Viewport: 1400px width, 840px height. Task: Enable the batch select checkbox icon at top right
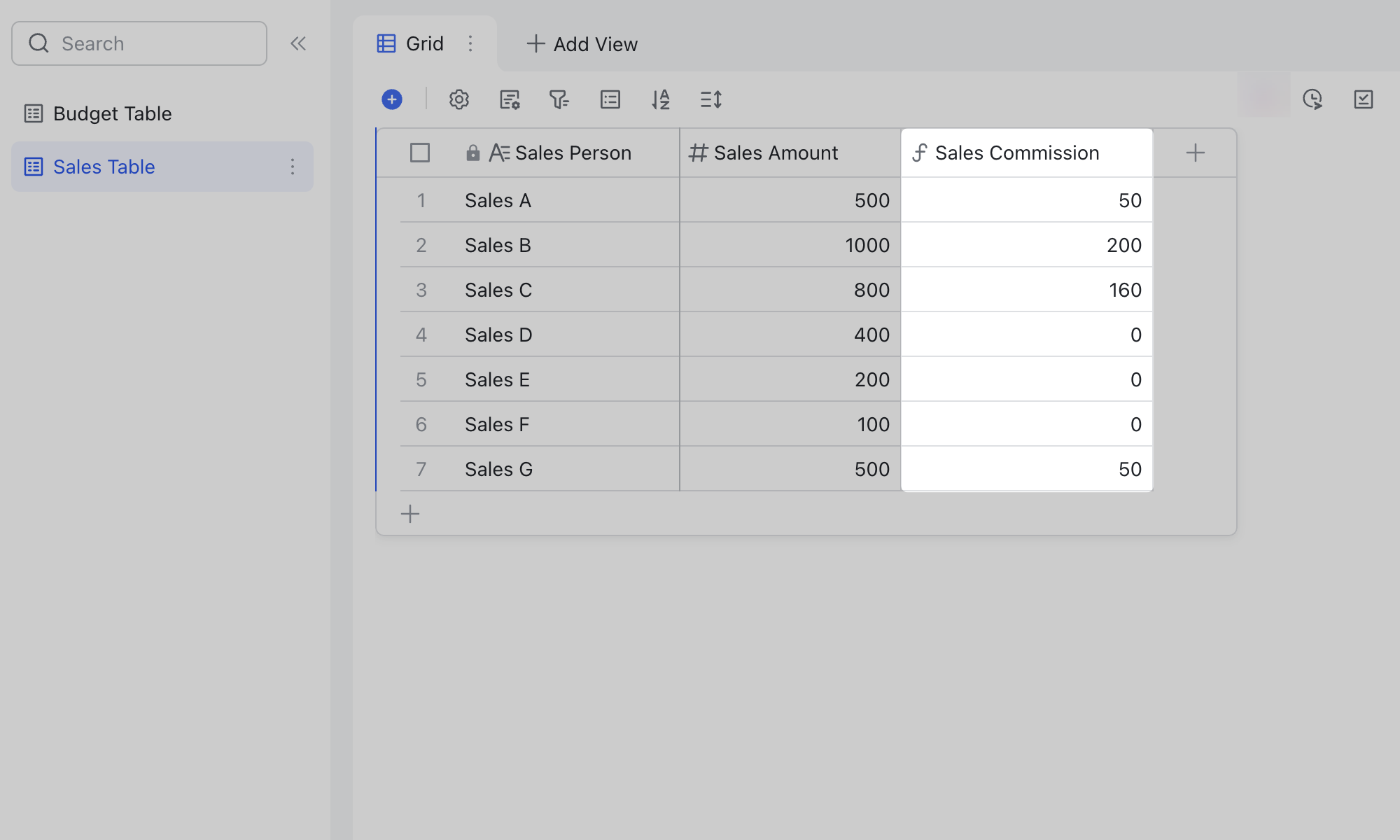pyautogui.click(x=1363, y=99)
